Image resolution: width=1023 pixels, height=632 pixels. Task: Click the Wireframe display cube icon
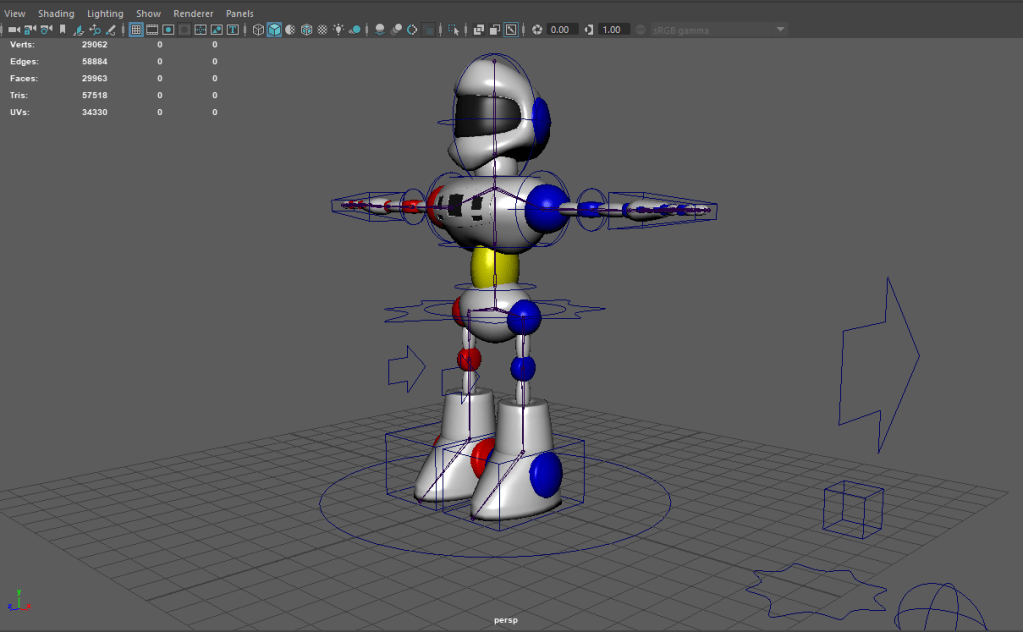(x=258, y=30)
